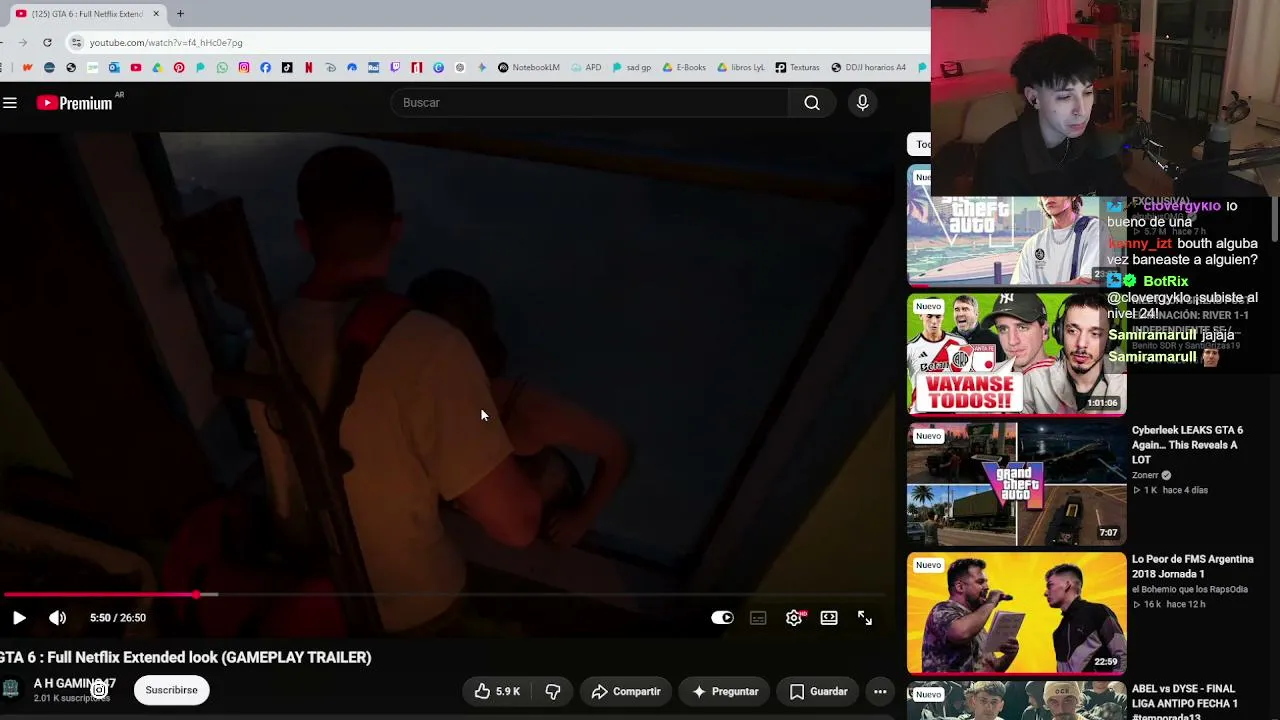Open the APD bookmark
Screen dimensions: 1280x720
[x=586, y=68]
